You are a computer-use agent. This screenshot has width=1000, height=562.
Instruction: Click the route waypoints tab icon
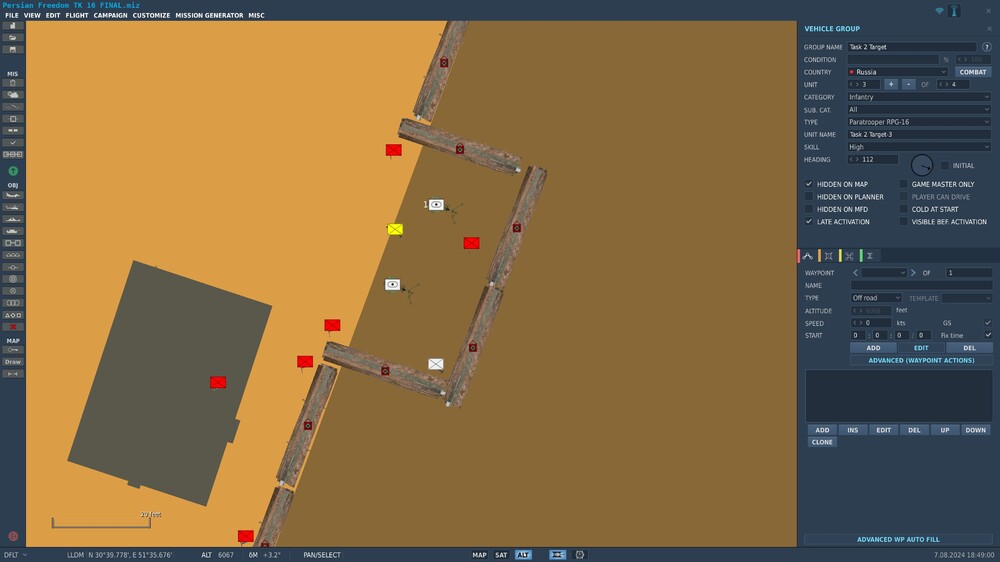808,256
